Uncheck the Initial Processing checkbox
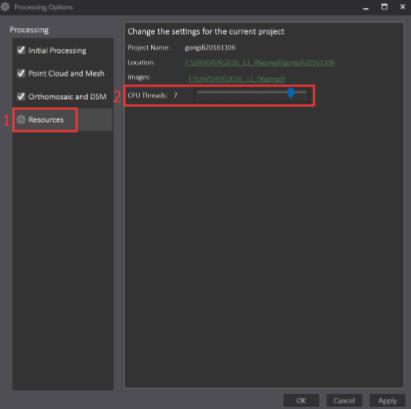The image size is (411, 409). click(21, 50)
